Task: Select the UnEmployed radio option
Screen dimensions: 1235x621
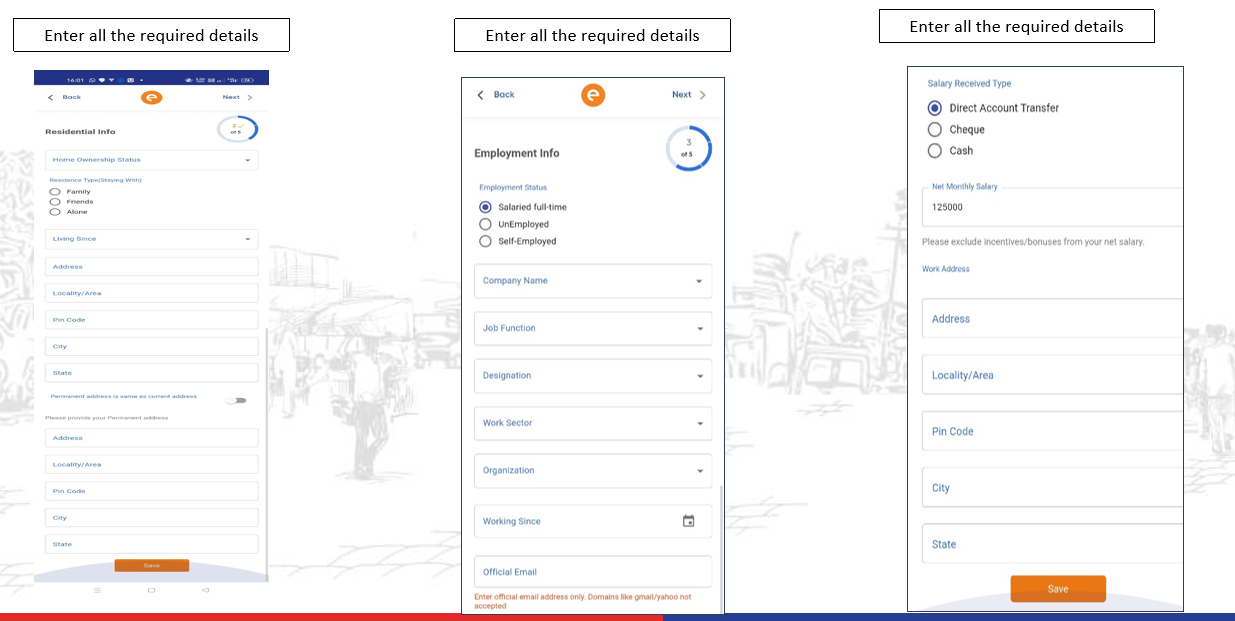Action: 485,224
